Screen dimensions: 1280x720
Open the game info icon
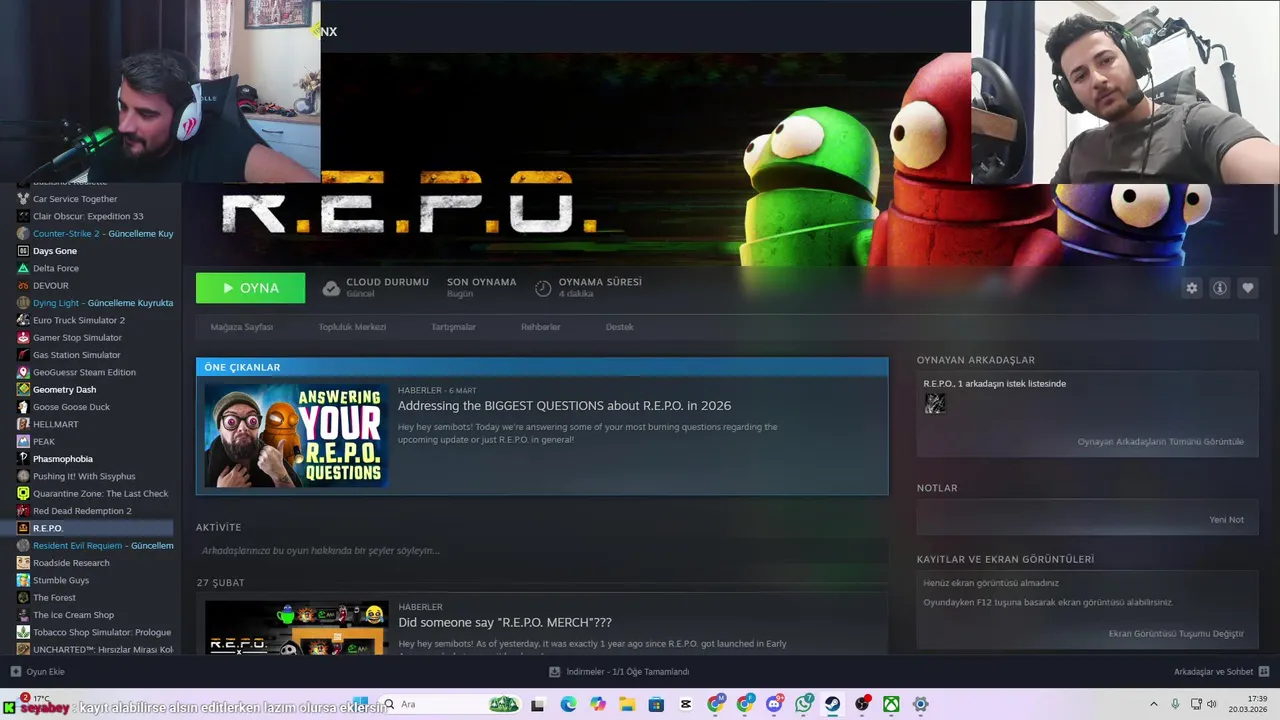(x=1219, y=288)
